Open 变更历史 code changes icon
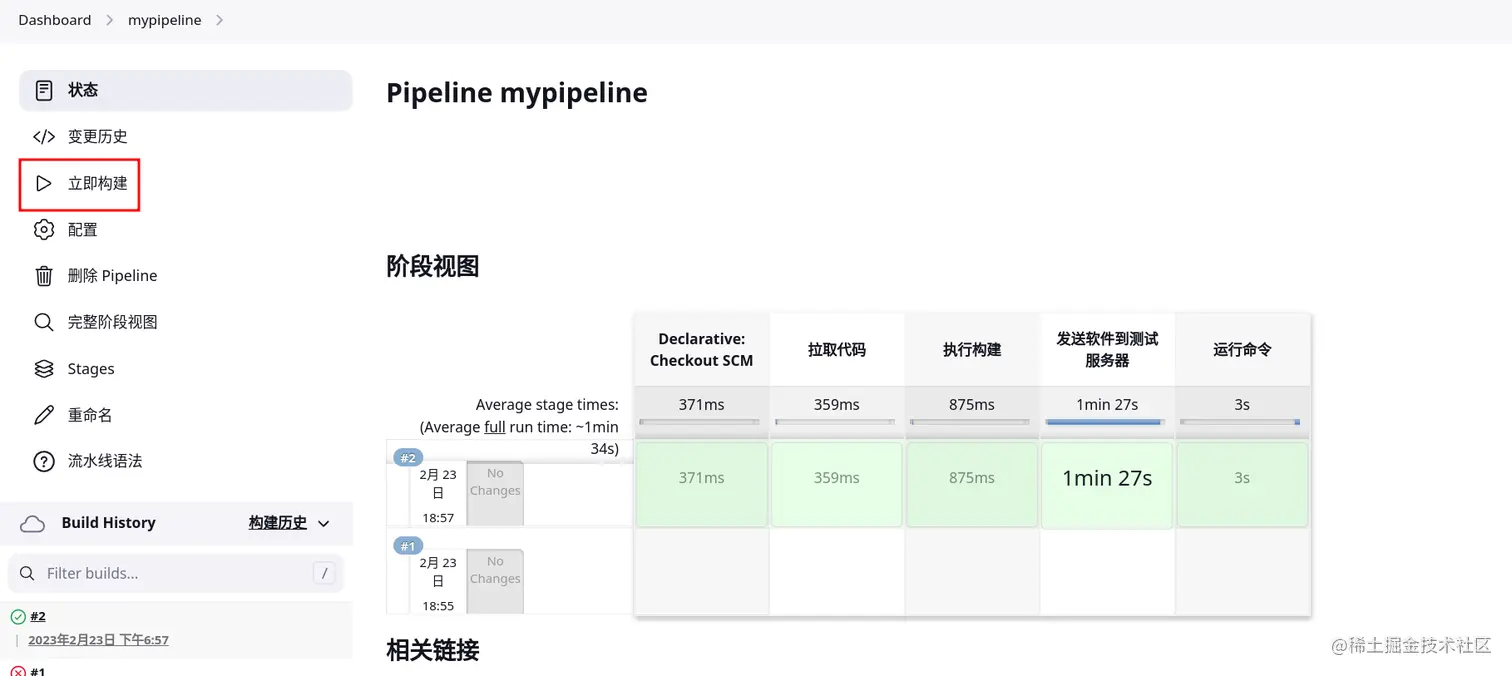Viewport: 1512px width, 676px height. 44,137
